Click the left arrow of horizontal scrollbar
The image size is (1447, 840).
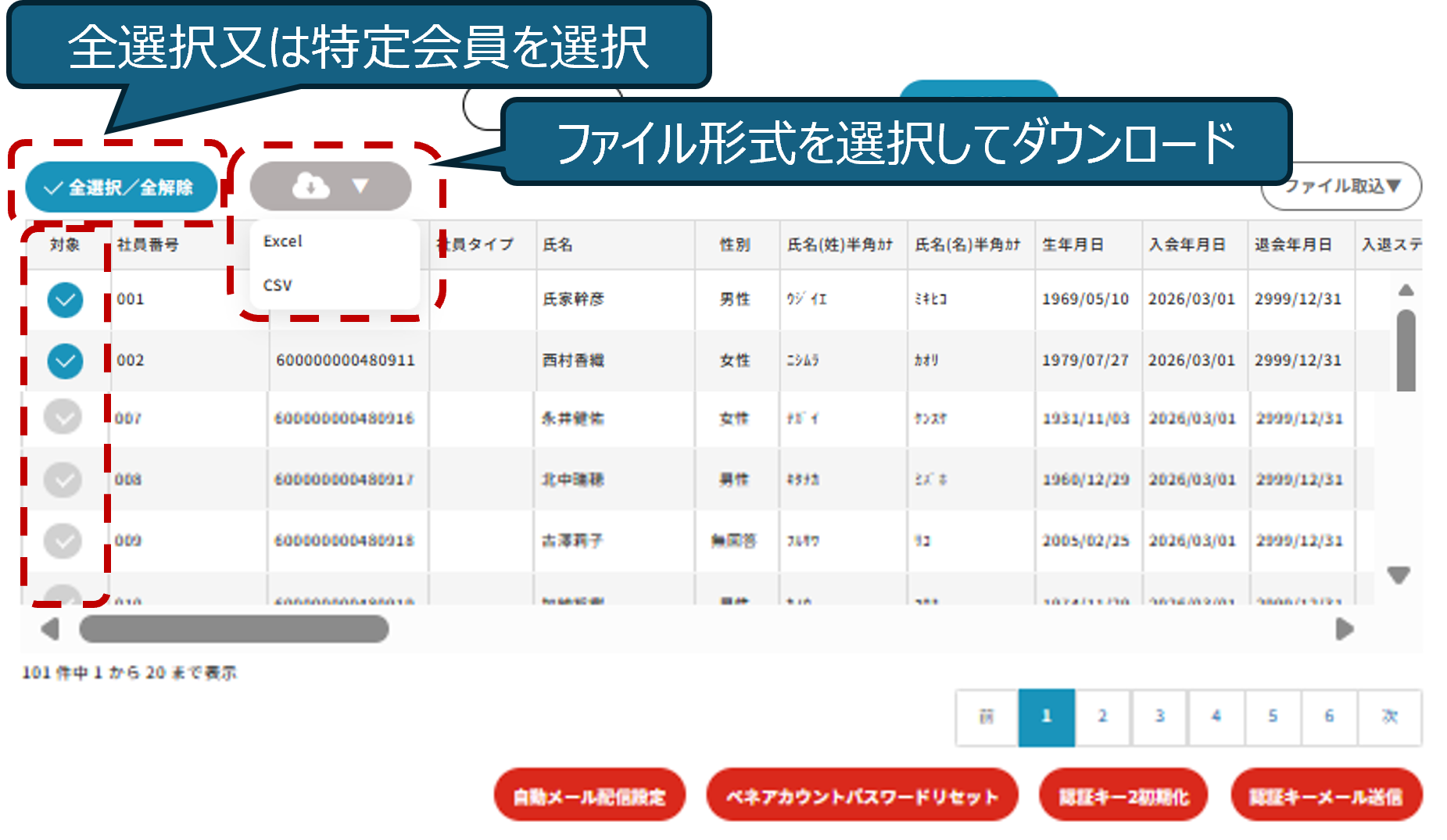[50, 629]
